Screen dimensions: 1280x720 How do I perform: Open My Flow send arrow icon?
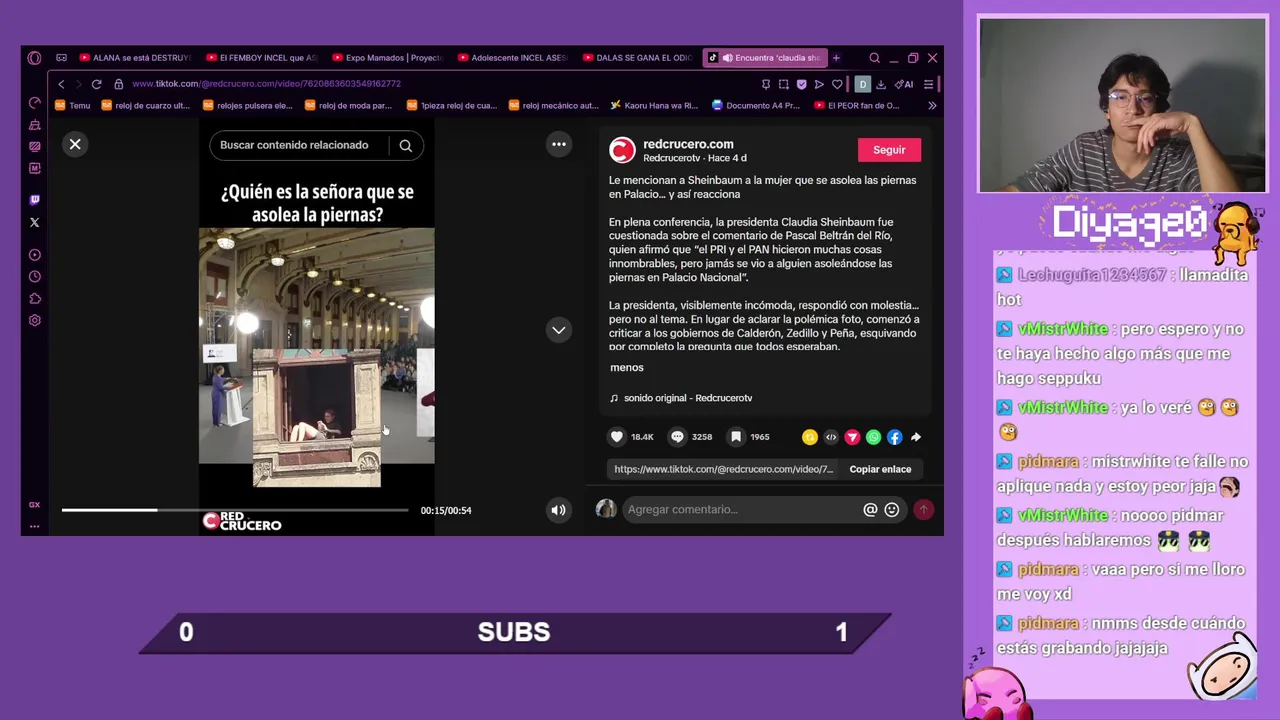819,84
